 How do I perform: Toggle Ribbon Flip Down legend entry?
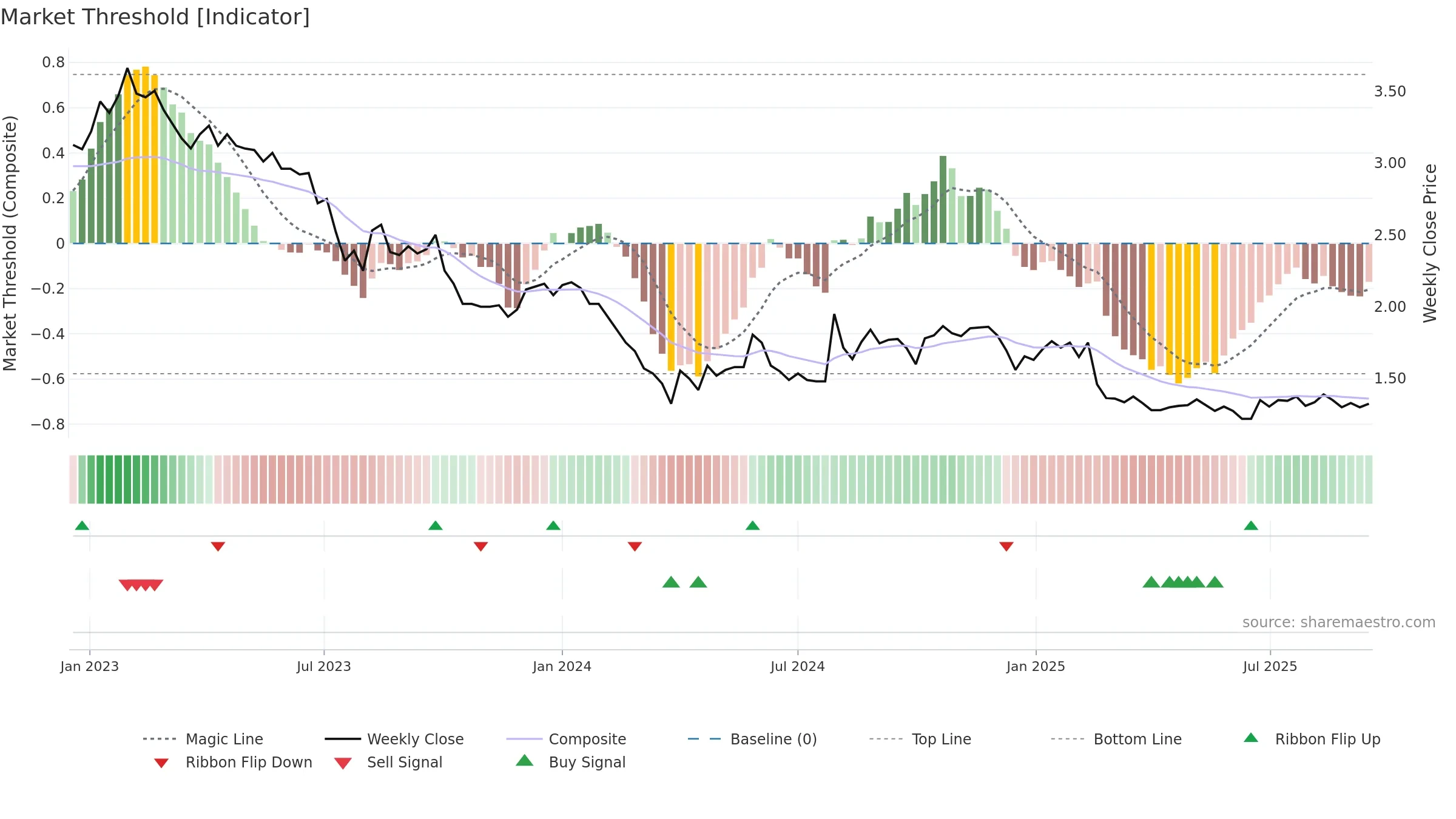(x=233, y=762)
